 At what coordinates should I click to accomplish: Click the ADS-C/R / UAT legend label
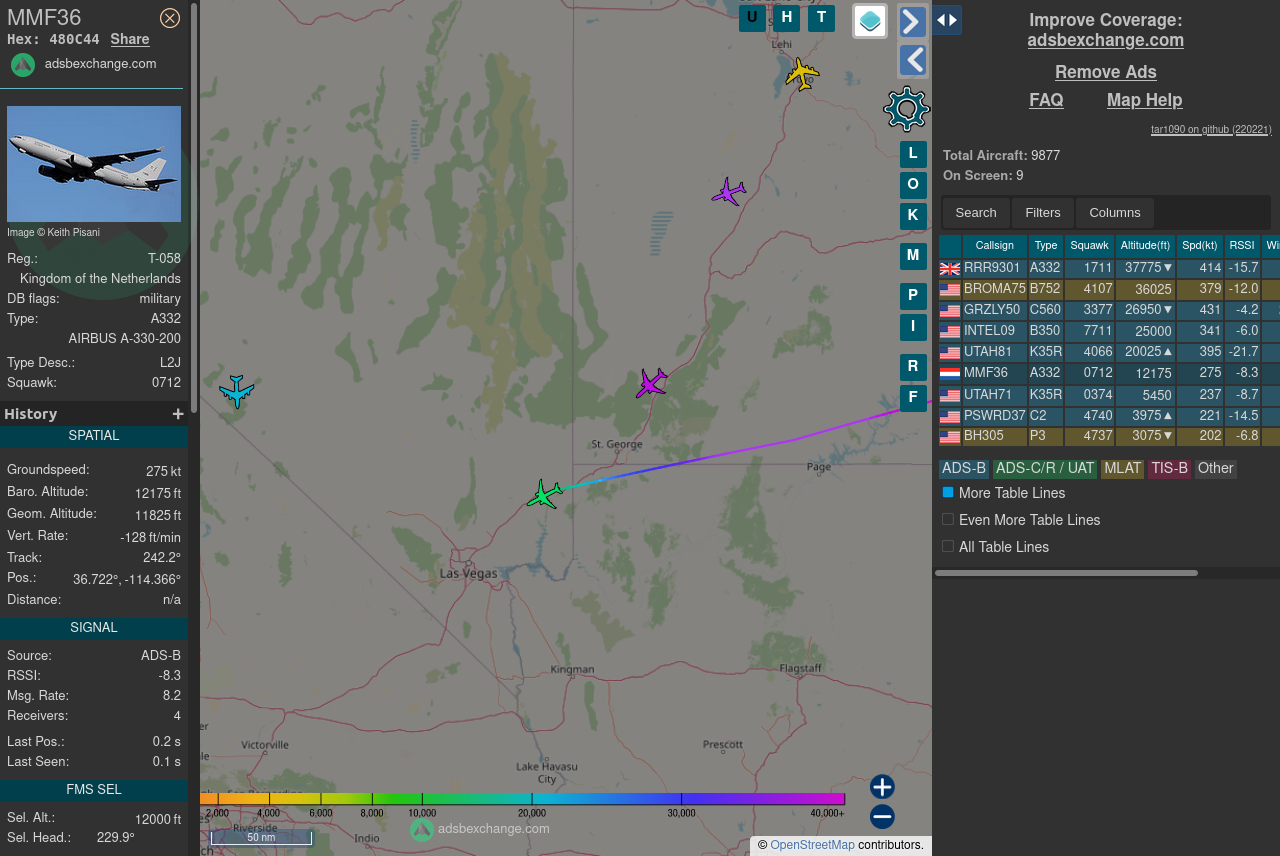1045,469
